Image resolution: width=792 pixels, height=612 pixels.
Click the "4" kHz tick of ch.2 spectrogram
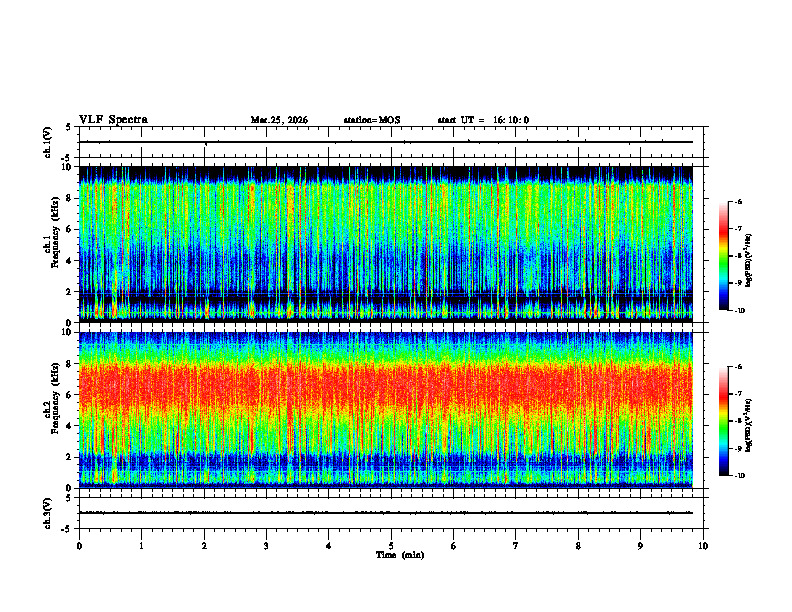click(x=70, y=426)
